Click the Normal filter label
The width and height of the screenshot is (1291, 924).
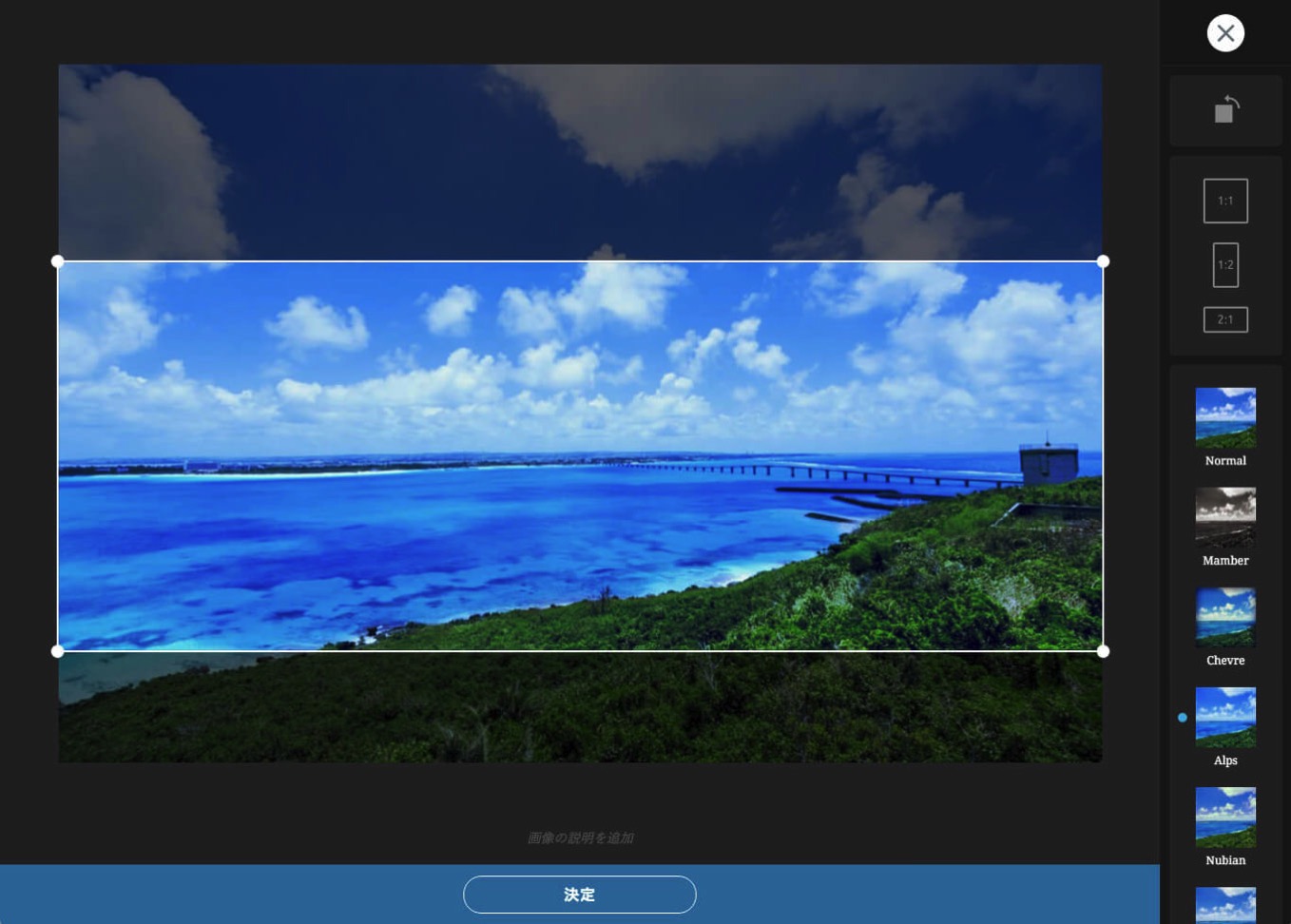point(1225,461)
